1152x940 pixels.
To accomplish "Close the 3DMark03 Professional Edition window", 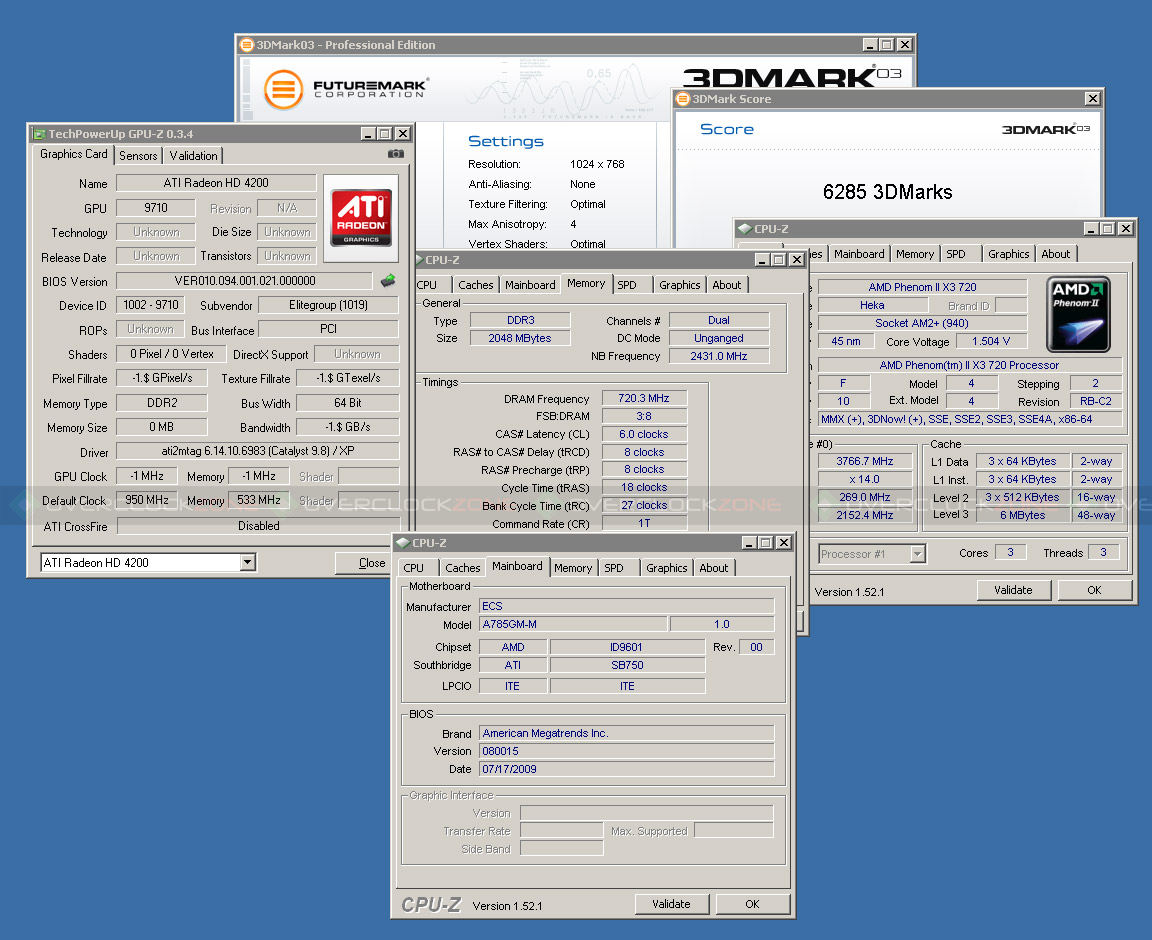I will 905,45.
